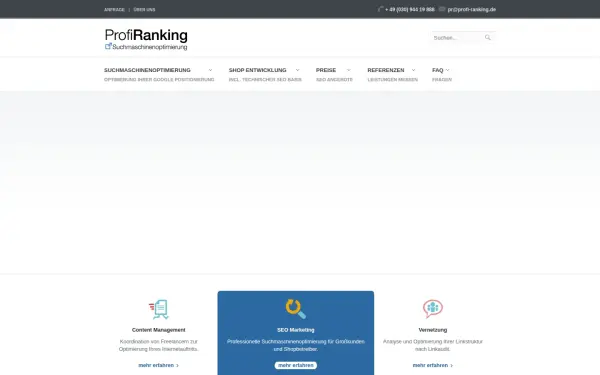Expand the FAQ menu chevron
This screenshot has width=600, height=375.
point(448,70)
